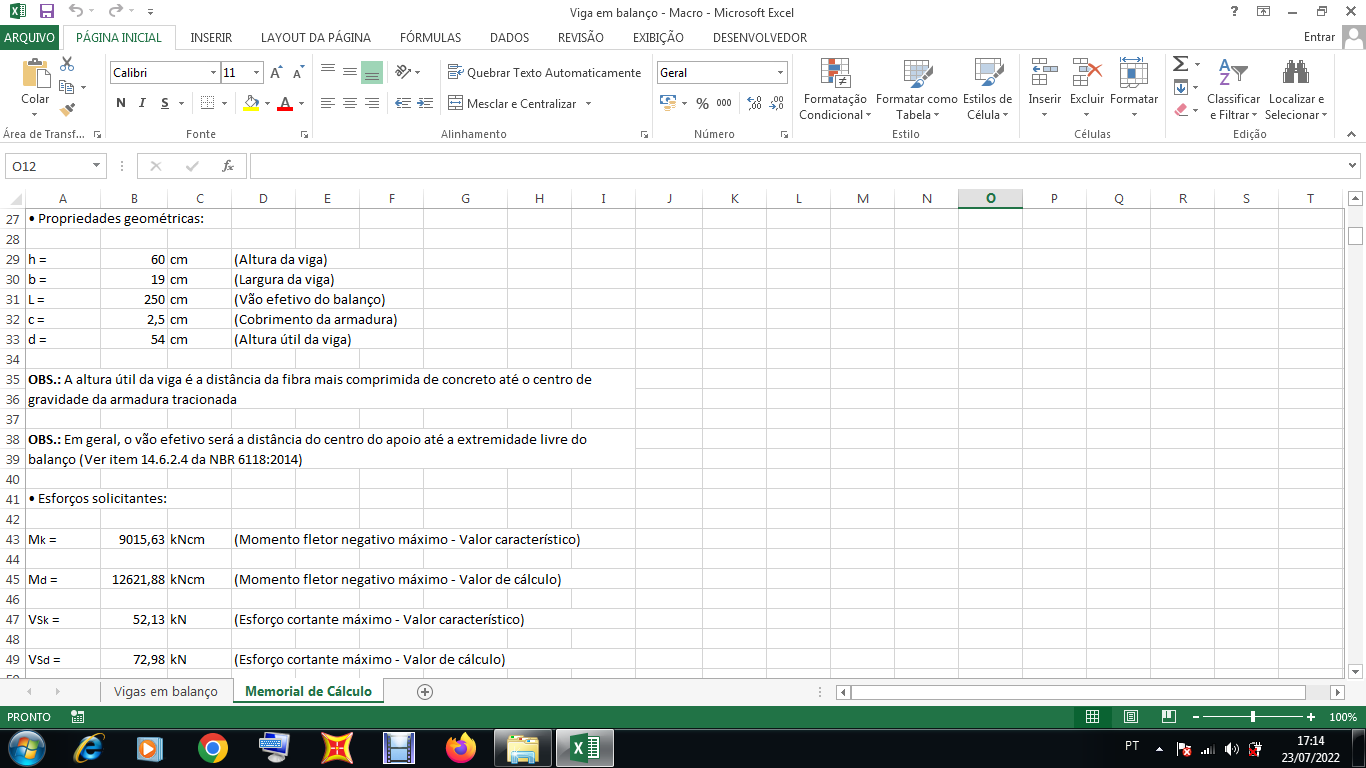Image resolution: width=1366 pixels, height=768 pixels.
Task: Click the macro recording icon in status bar
Action: click(78, 717)
